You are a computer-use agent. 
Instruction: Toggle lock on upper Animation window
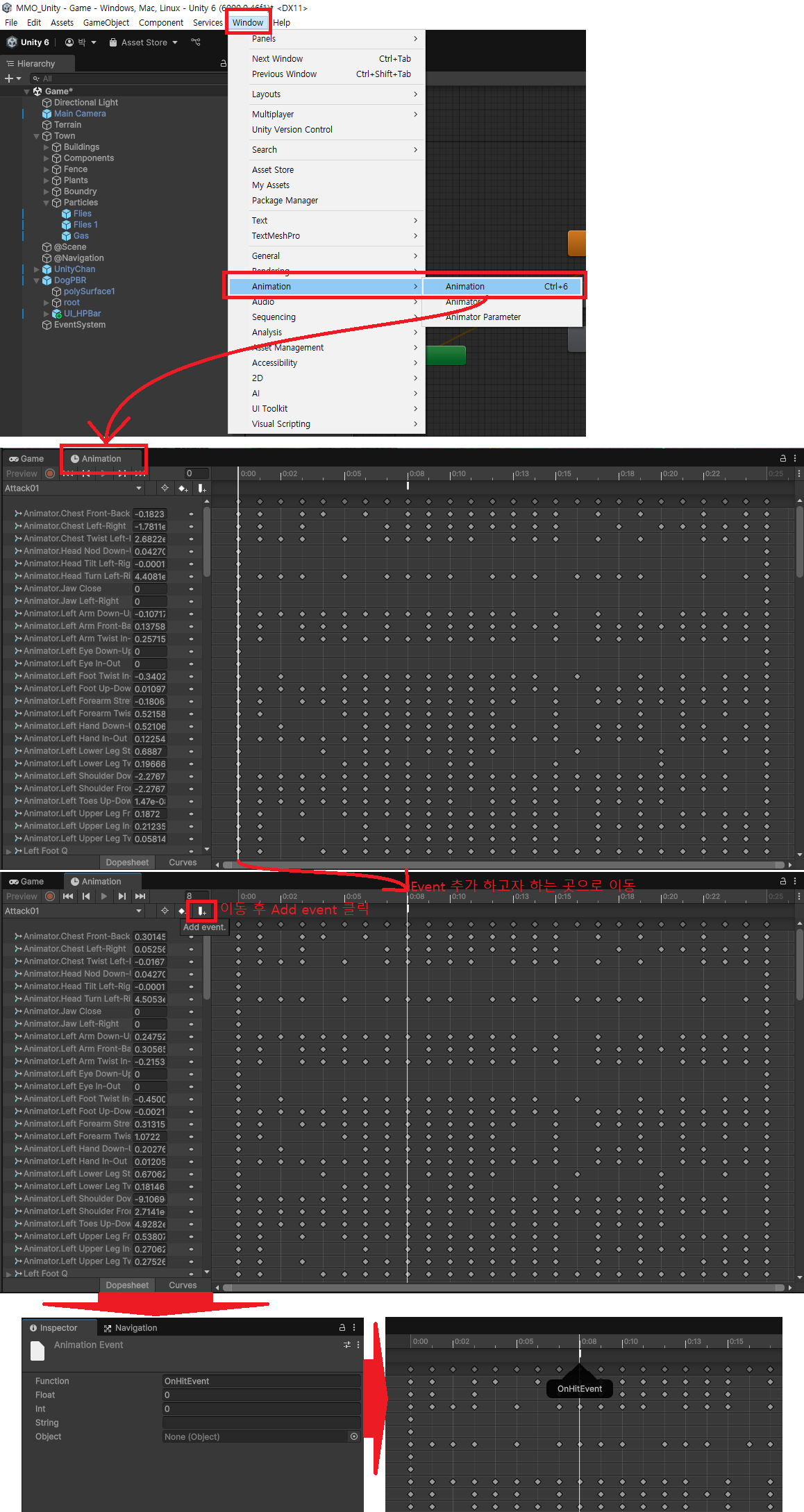783,458
